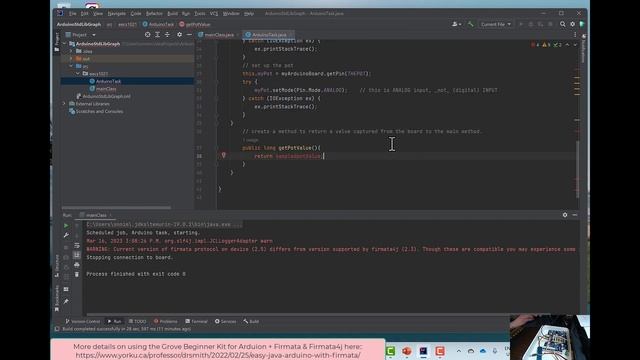The width and height of the screenshot is (640, 360).
Task: Hide the Run tool window
Action: tap(575, 215)
